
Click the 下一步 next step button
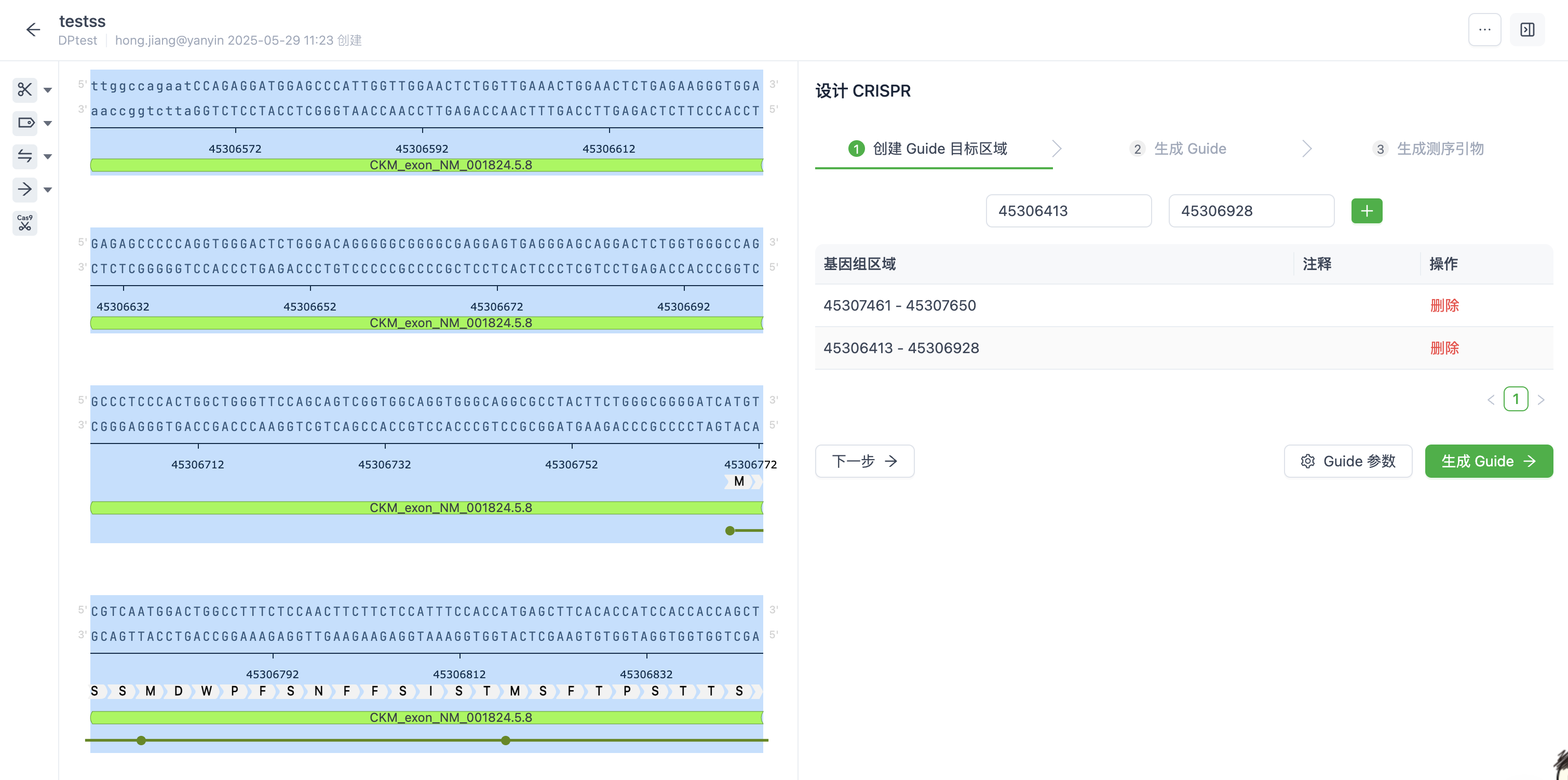[x=864, y=461]
